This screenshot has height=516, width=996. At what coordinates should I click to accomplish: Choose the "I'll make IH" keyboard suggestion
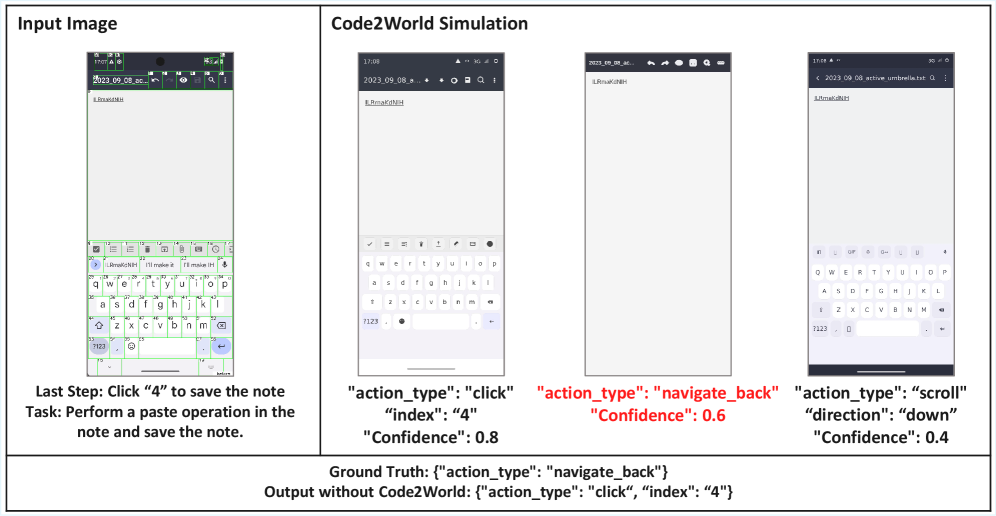point(199,264)
